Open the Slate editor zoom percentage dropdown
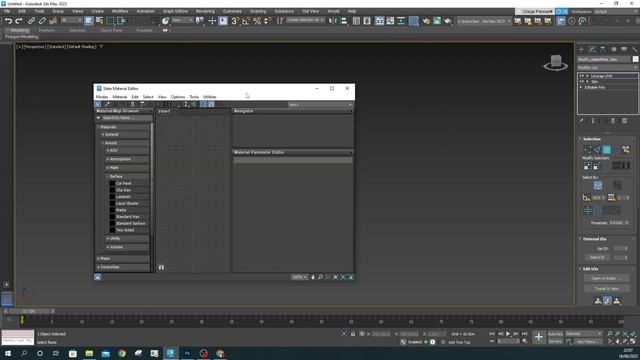The width and height of the screenshot is (640, 360). (299, 277)
